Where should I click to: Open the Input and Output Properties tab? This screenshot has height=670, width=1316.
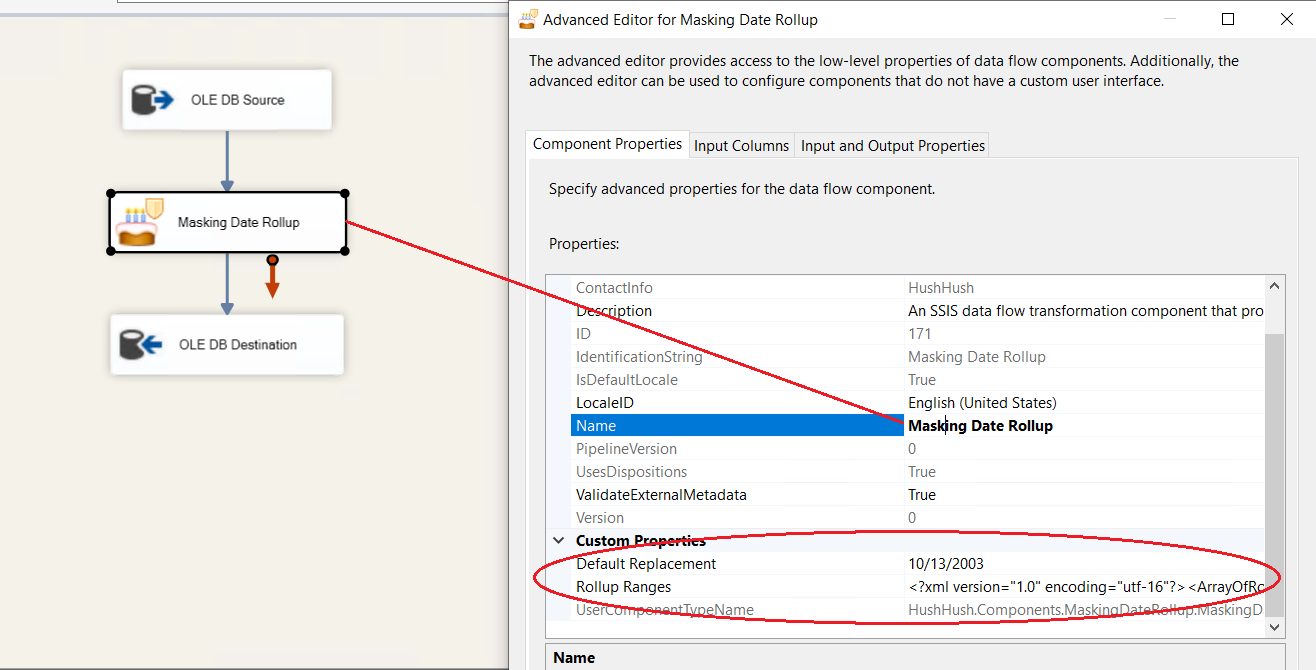(x=892, y=146)
